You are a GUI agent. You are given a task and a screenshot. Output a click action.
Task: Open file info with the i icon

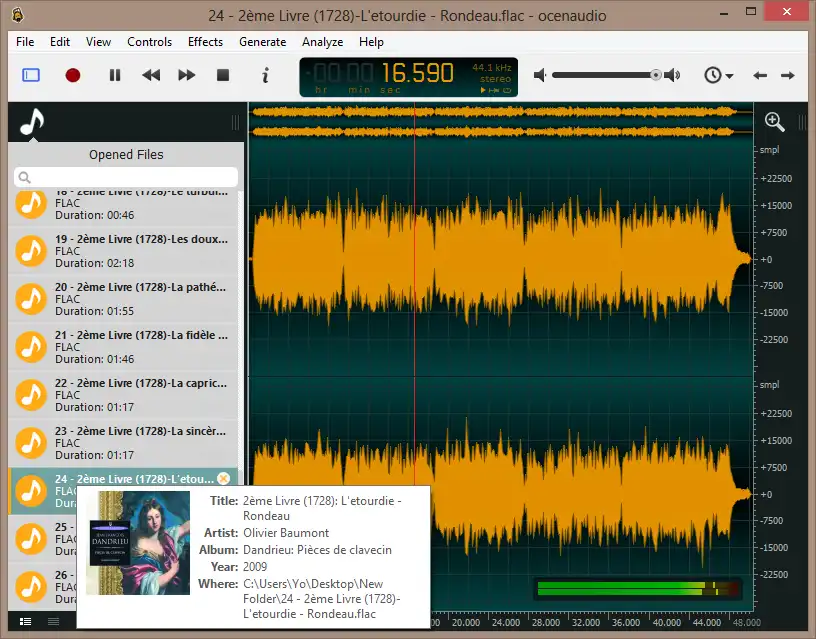pos(264,74)
